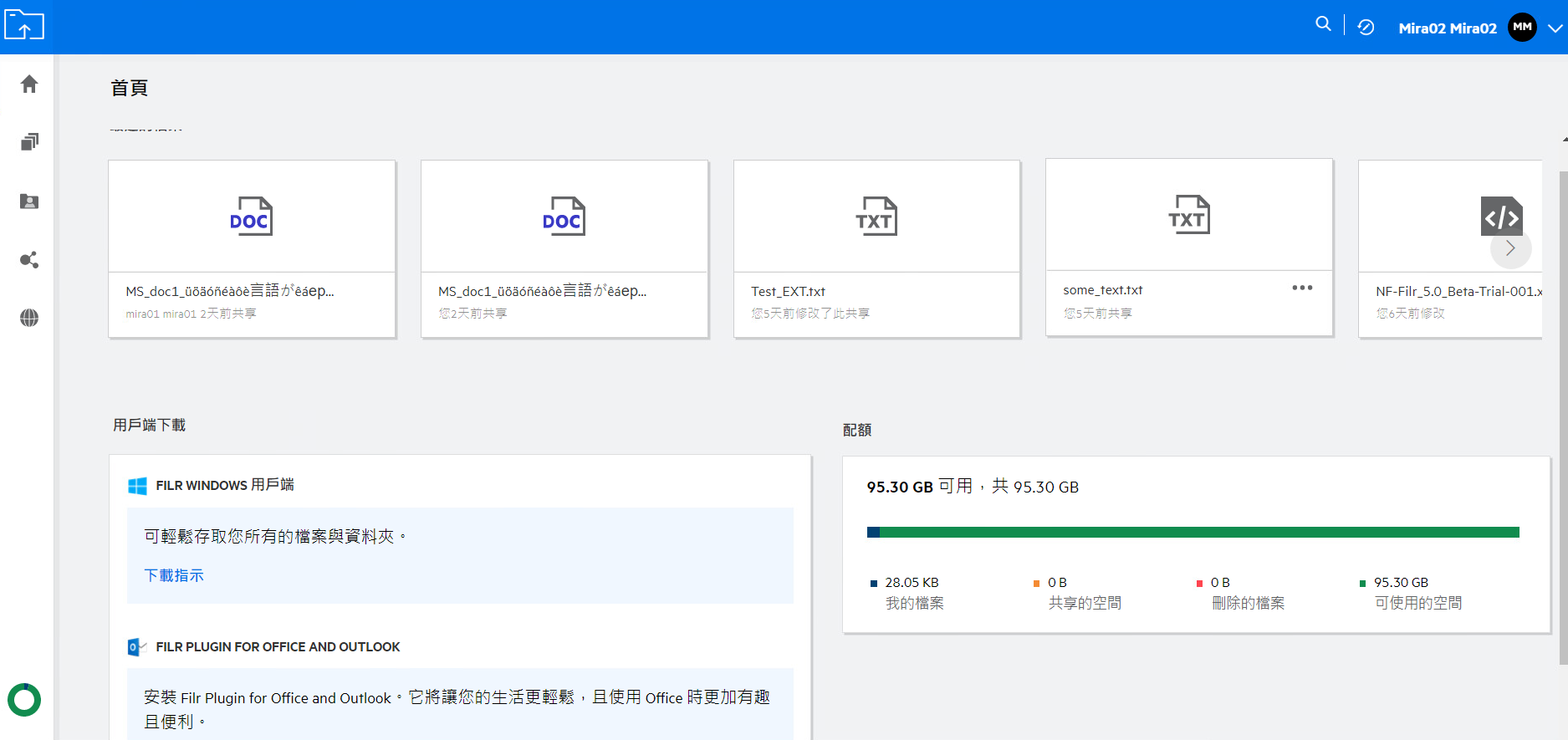Screen dimensions: 1568x740
Task: Open Public globe icon in sidebar
Action: 29,318
